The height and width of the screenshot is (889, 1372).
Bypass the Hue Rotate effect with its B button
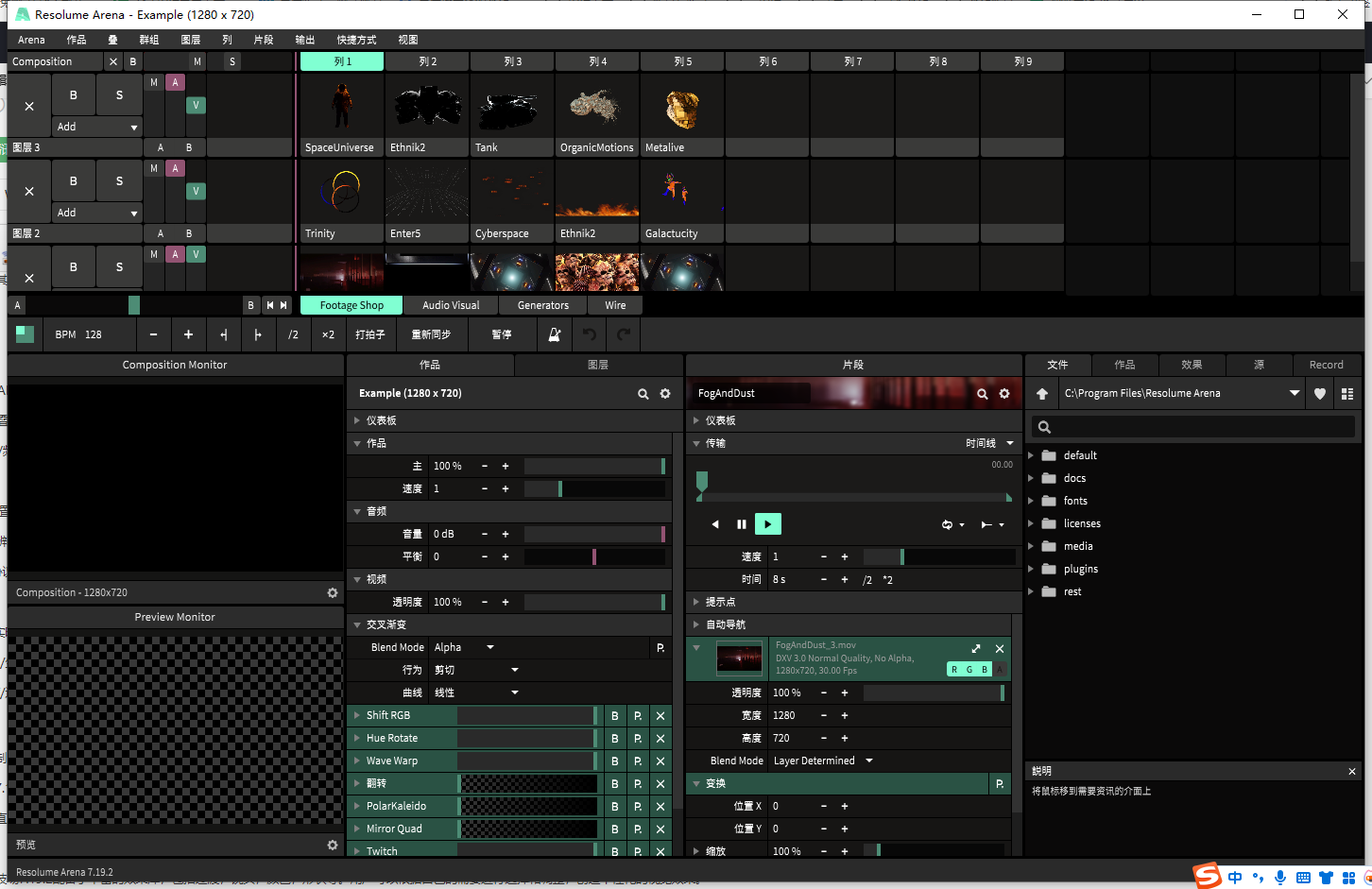click(615, 739)
